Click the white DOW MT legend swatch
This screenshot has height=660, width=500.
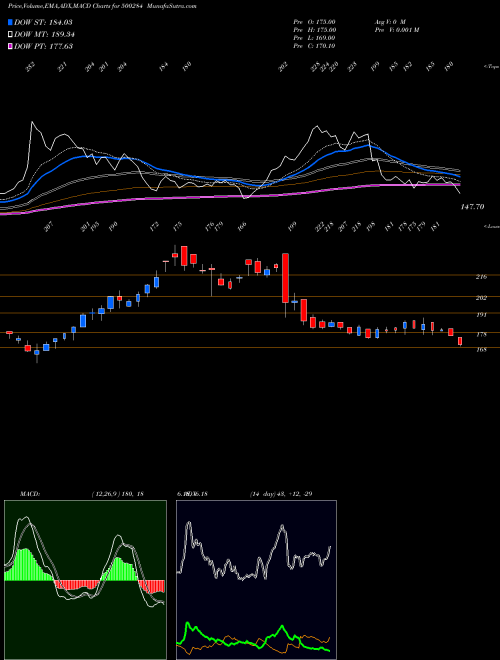pos(10,34)
